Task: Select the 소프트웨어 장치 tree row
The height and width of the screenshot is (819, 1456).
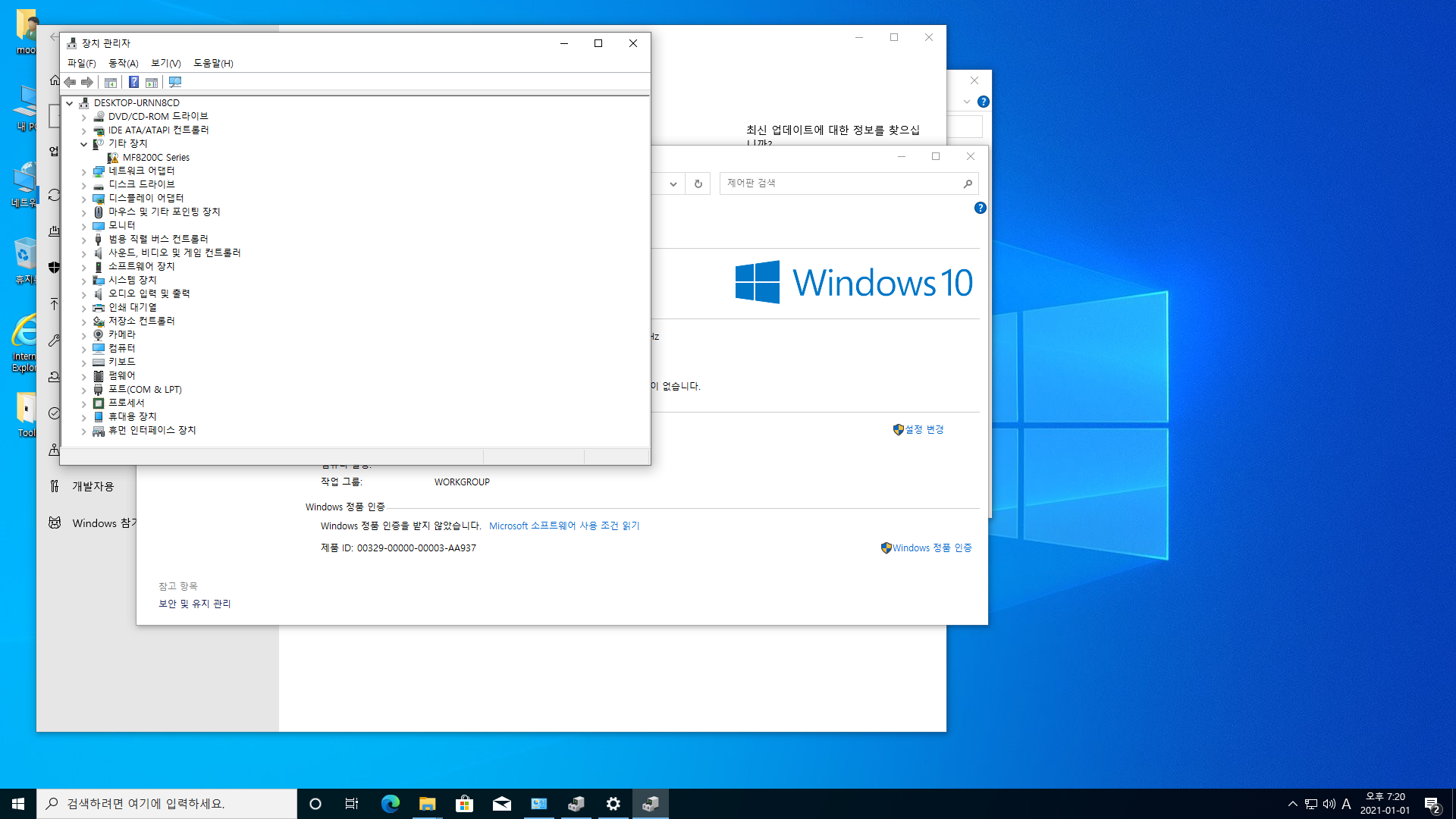Action: point(141,267)
